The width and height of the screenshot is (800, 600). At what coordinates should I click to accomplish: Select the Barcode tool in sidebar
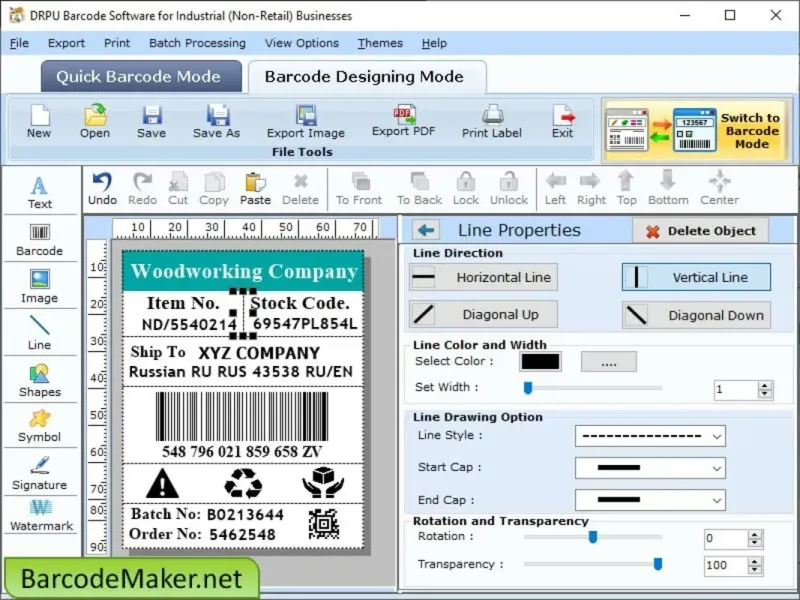[39, 239]
